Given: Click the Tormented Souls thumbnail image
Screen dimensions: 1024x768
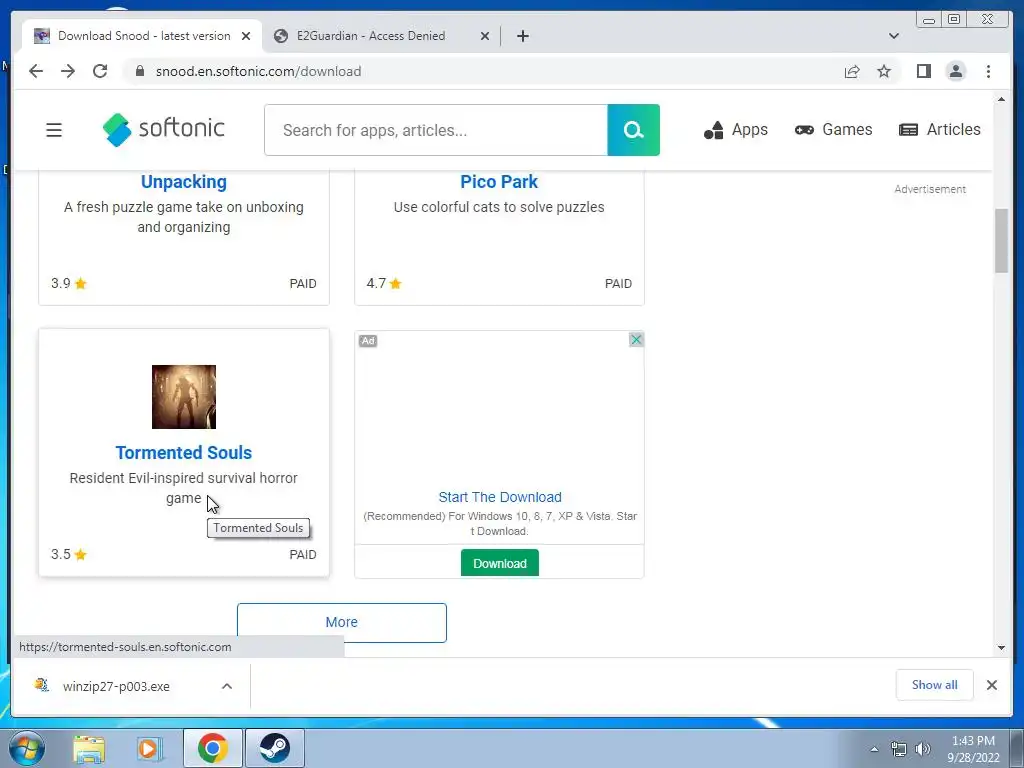Looking at the screenshot, I should 184,397.
